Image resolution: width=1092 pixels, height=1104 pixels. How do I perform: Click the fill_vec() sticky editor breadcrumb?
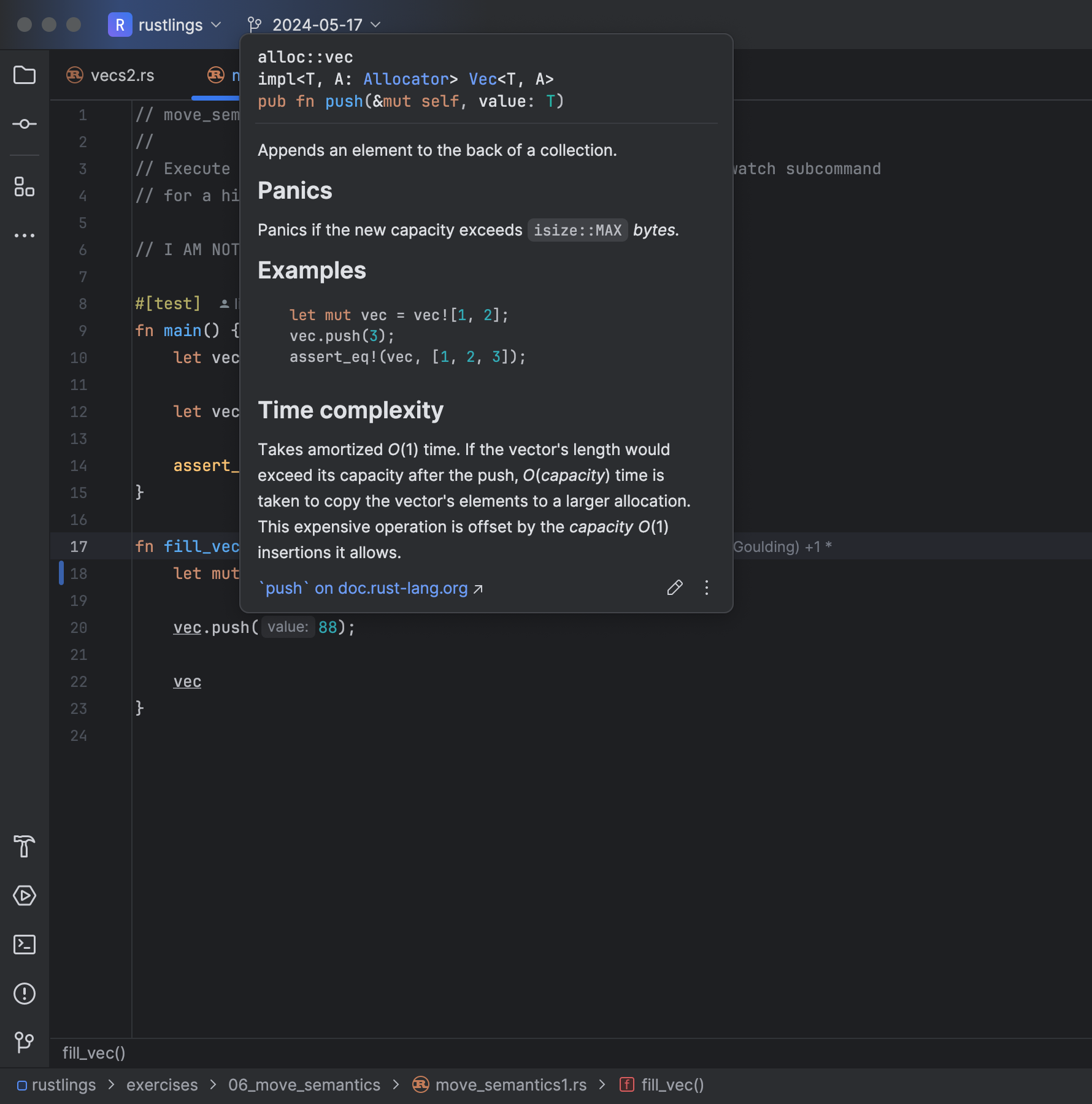tap(94, 1053)
